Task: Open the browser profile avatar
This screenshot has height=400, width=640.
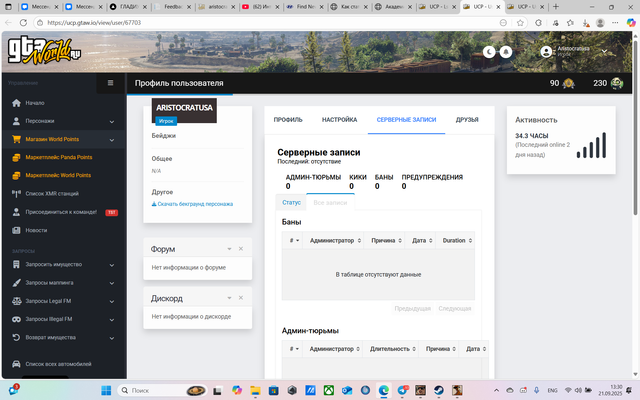Action: click(x=600, y=23)
